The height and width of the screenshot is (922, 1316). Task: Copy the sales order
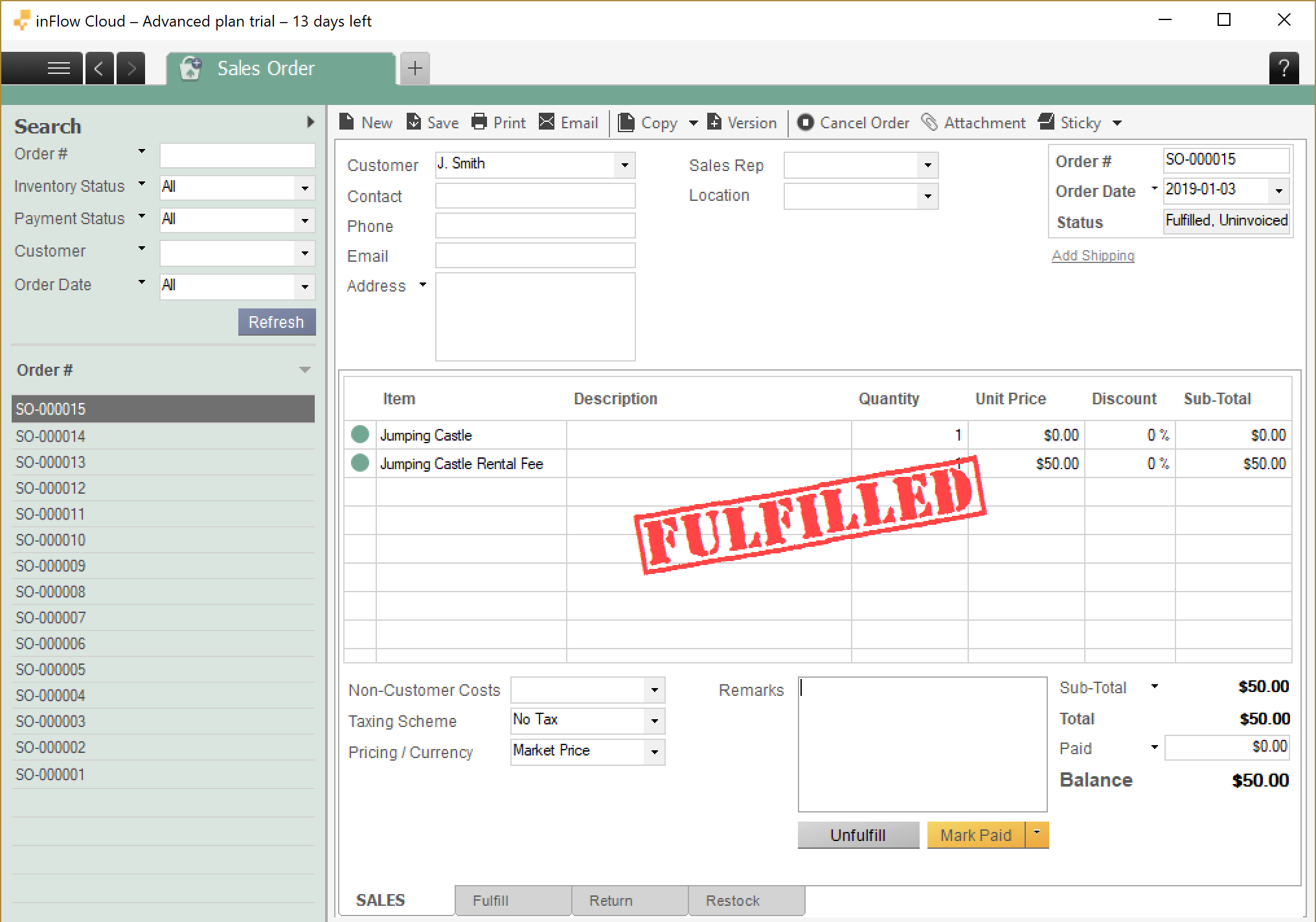point(648,122)
